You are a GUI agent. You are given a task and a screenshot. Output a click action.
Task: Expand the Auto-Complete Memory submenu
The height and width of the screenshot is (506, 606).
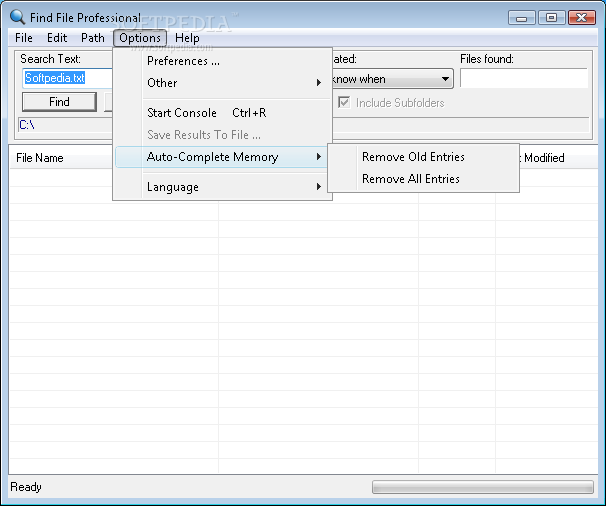coord(223,157)
